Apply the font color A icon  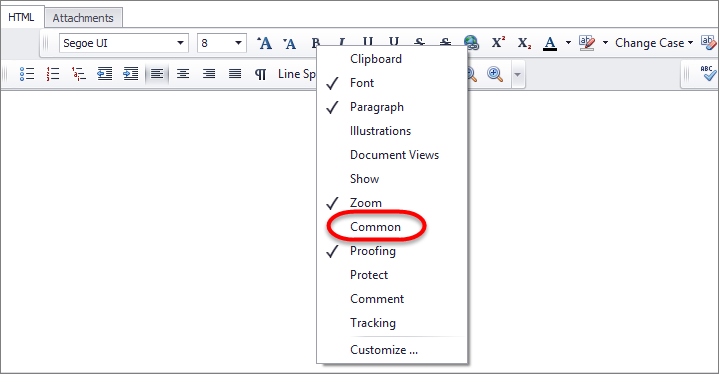click(x=550, y=43)
